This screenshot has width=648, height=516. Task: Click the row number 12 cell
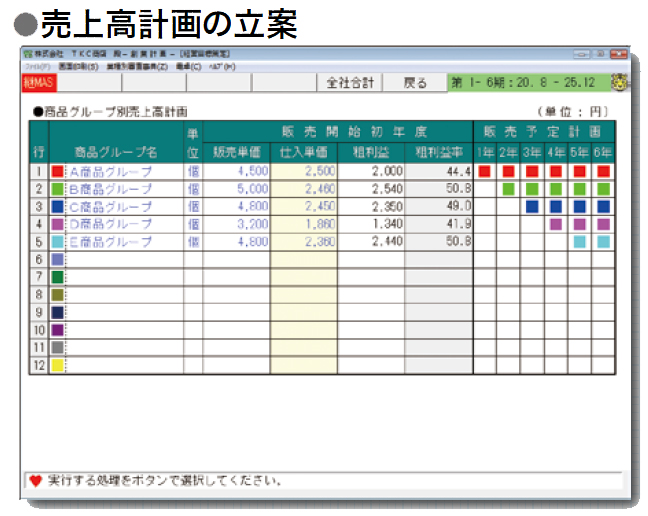tap(39, 365)
